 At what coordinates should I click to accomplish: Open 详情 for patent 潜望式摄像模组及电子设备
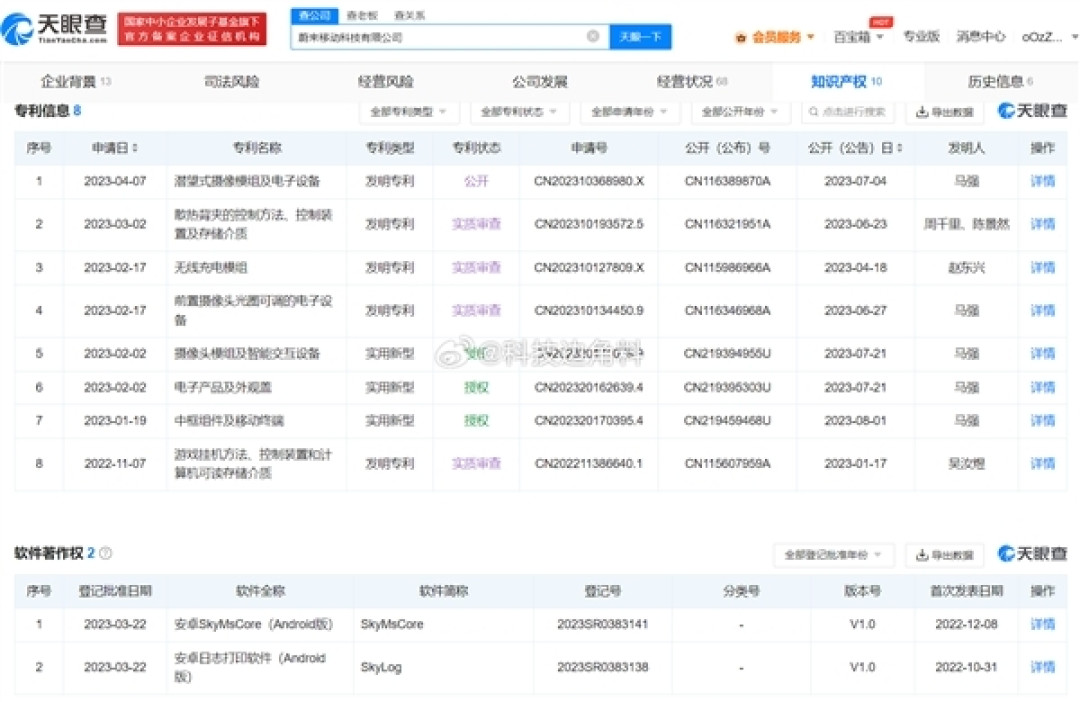click(1042, 181)
